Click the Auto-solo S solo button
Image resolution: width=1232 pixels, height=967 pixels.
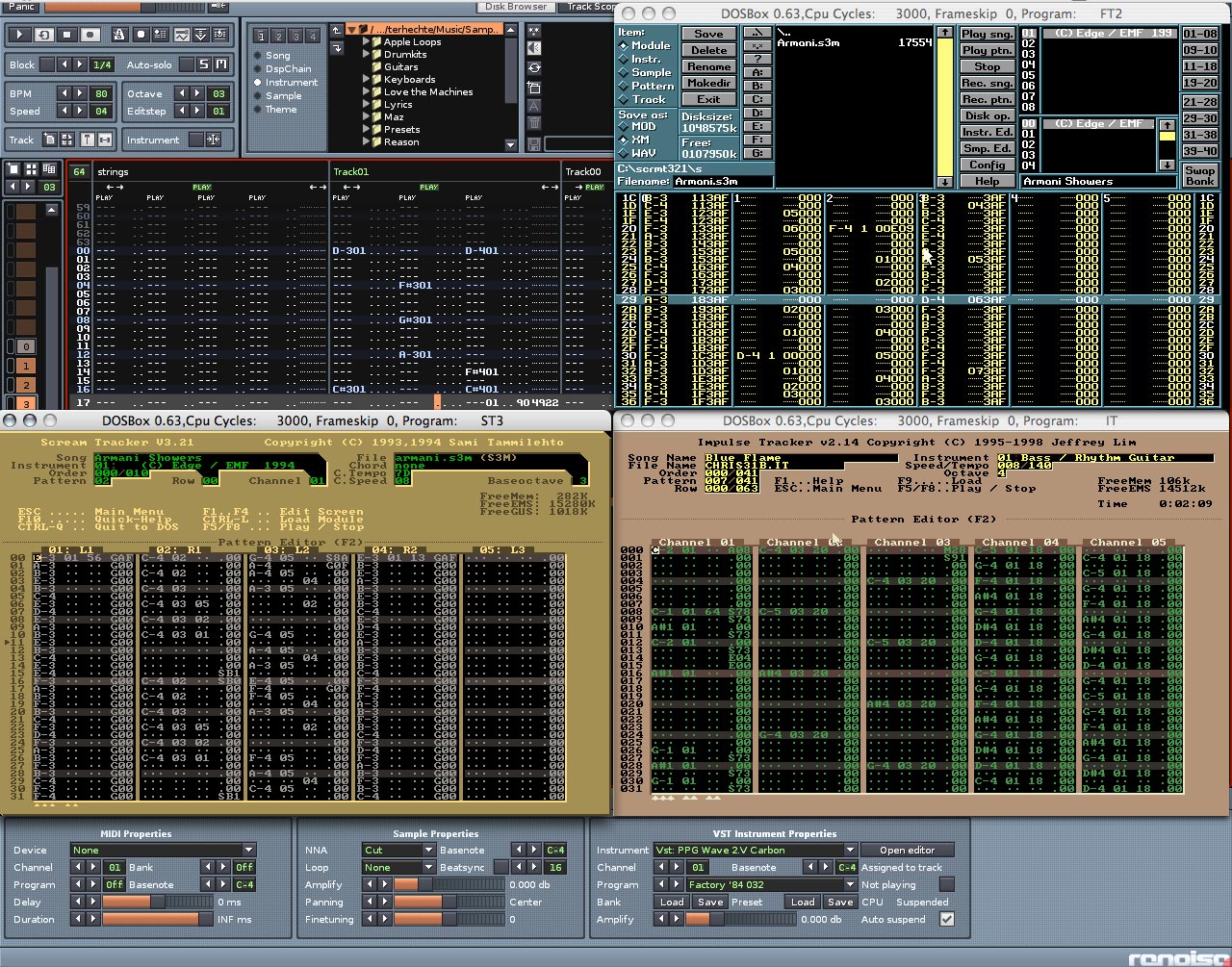(x=204, y=64)
